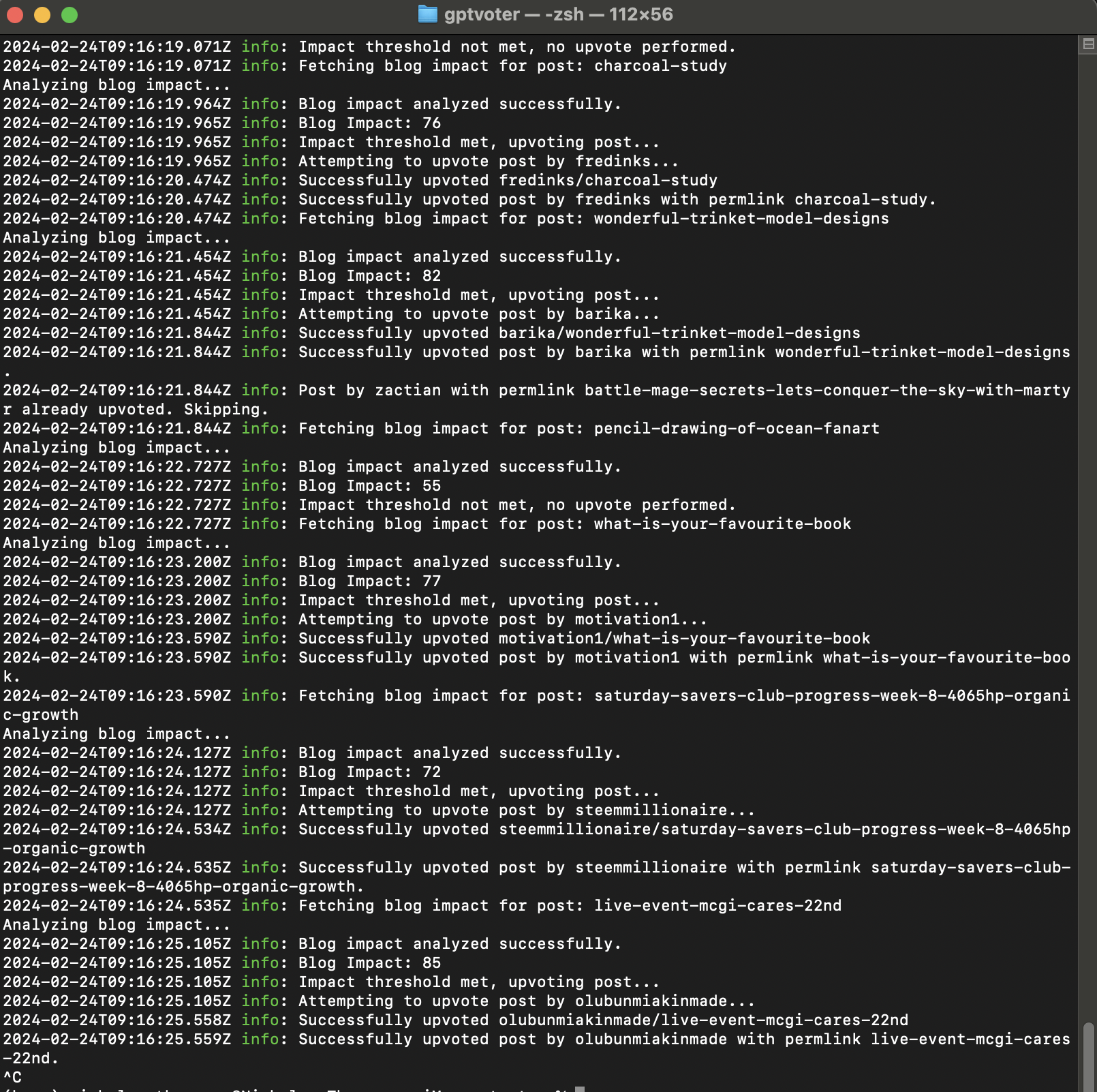Image resolution: width=1097 pixels, height=1092 pixels.
Task: Click 'Attempting to upvote post by barika...'
Action: tap(479, 314)
